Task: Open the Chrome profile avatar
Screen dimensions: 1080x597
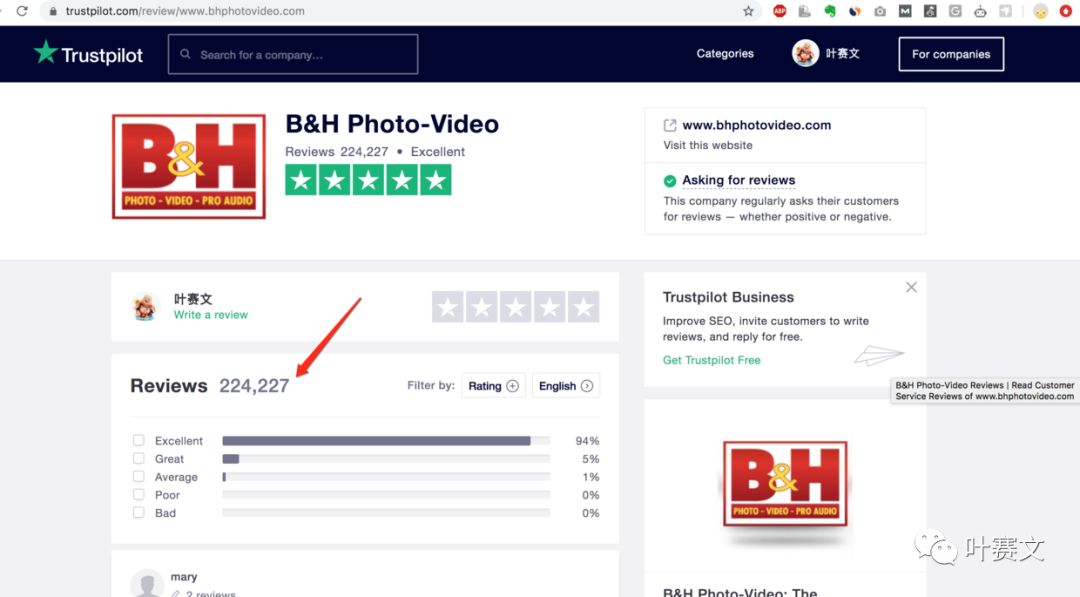Action: pyautogui.click(x=1041, y=11)
